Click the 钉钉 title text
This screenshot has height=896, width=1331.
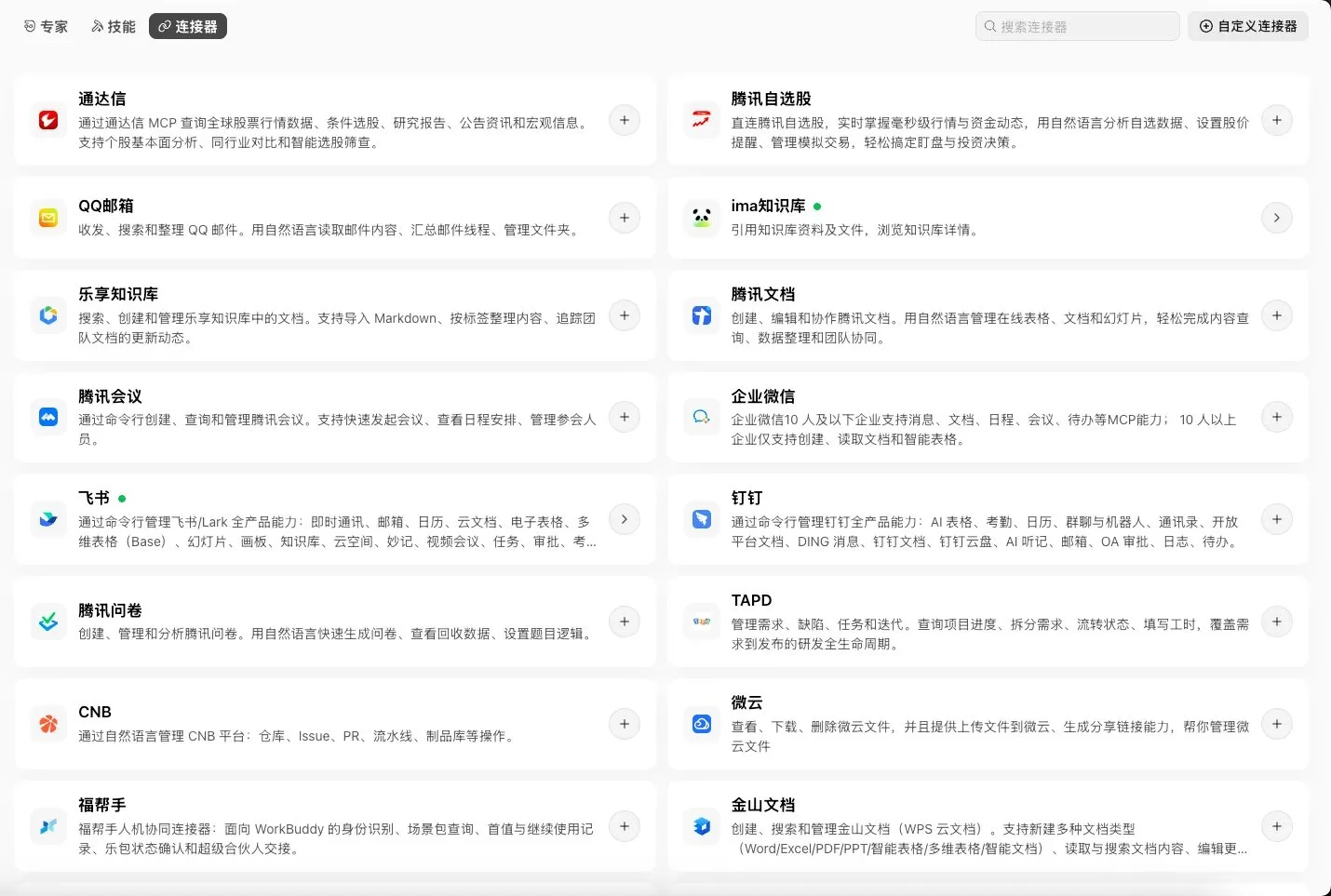click(x=746, y=498)
